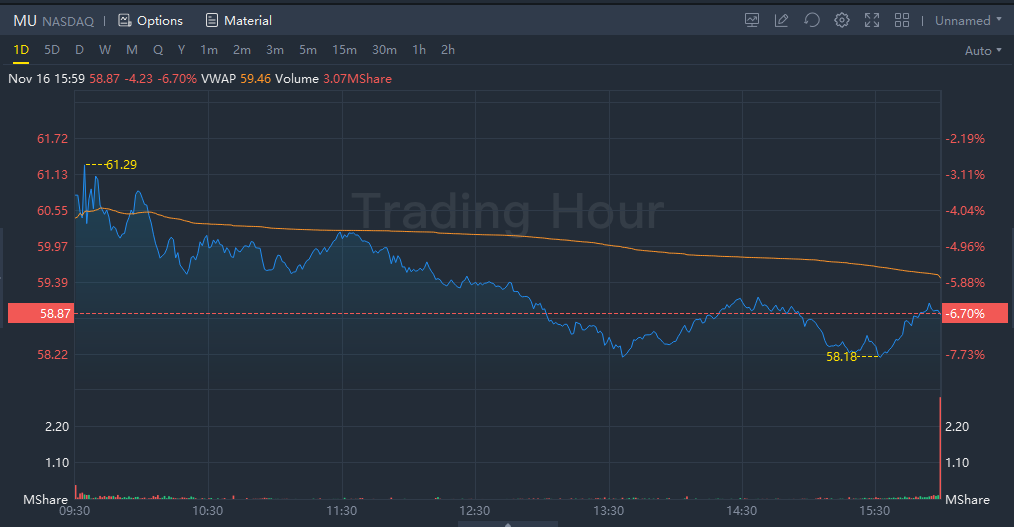Screen dimensions: 1014x527
Task: Select the weekly W timeframe
Action: (x=105, y=50)
